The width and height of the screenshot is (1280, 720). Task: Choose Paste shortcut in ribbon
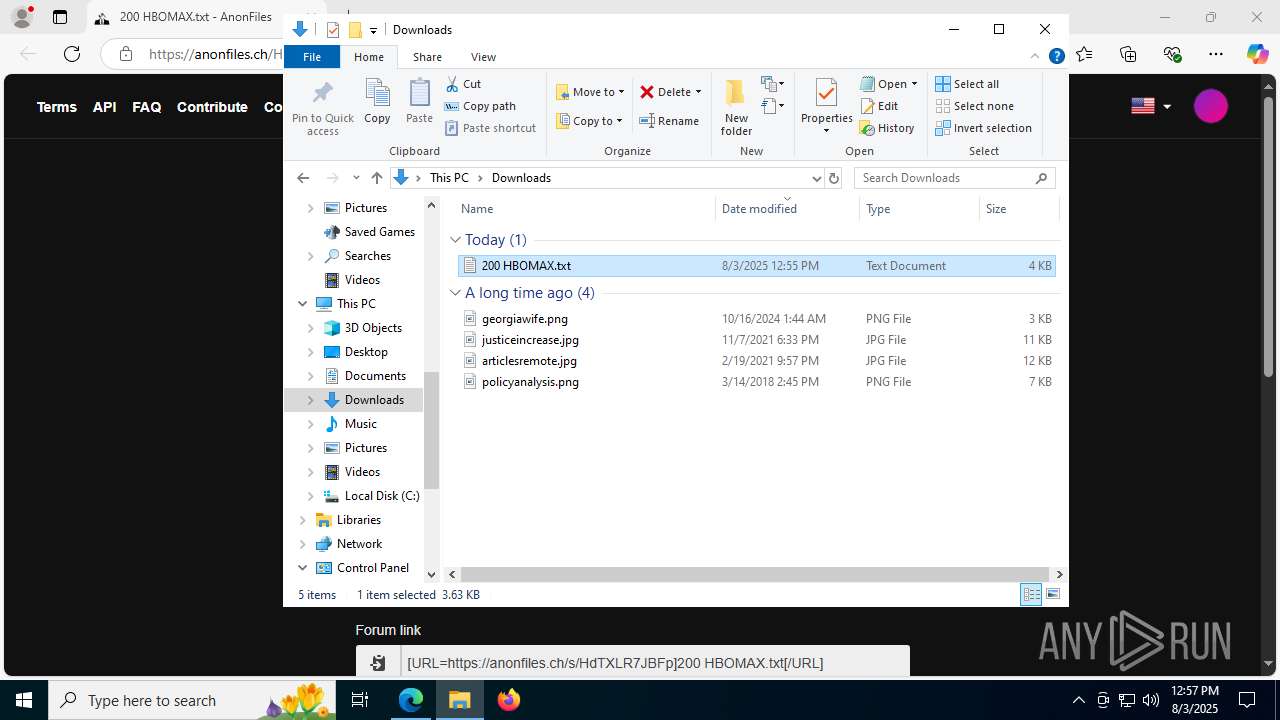pos(490,128)
